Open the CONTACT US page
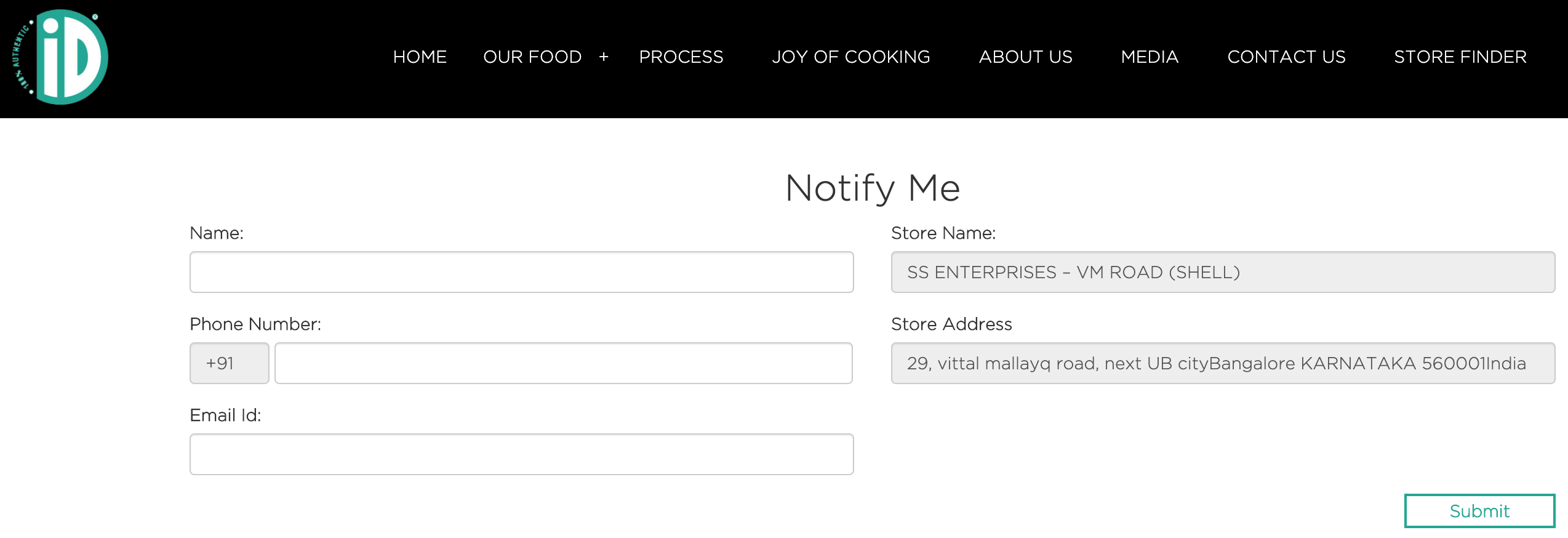This screenshot has height=538, width=1568. click(x=1286, y=57)
